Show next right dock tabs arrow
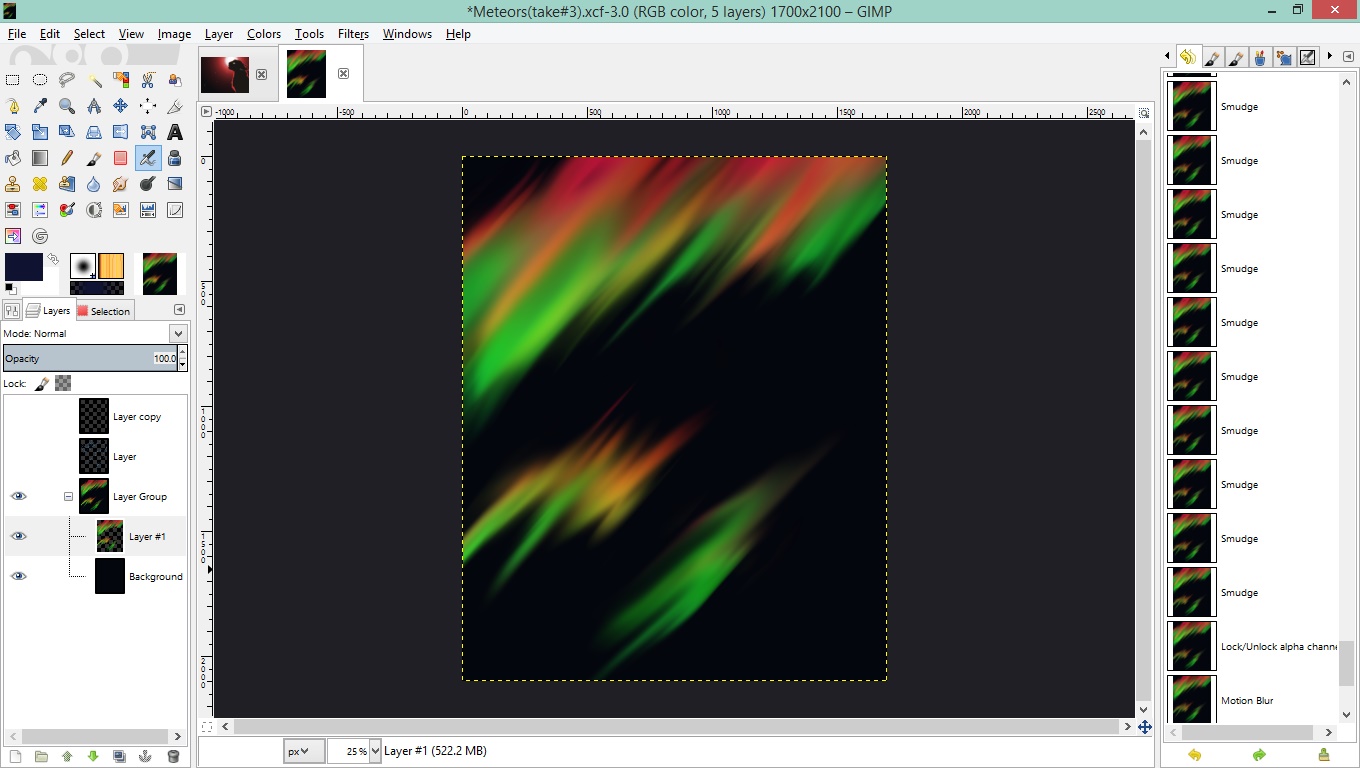 1330,56
